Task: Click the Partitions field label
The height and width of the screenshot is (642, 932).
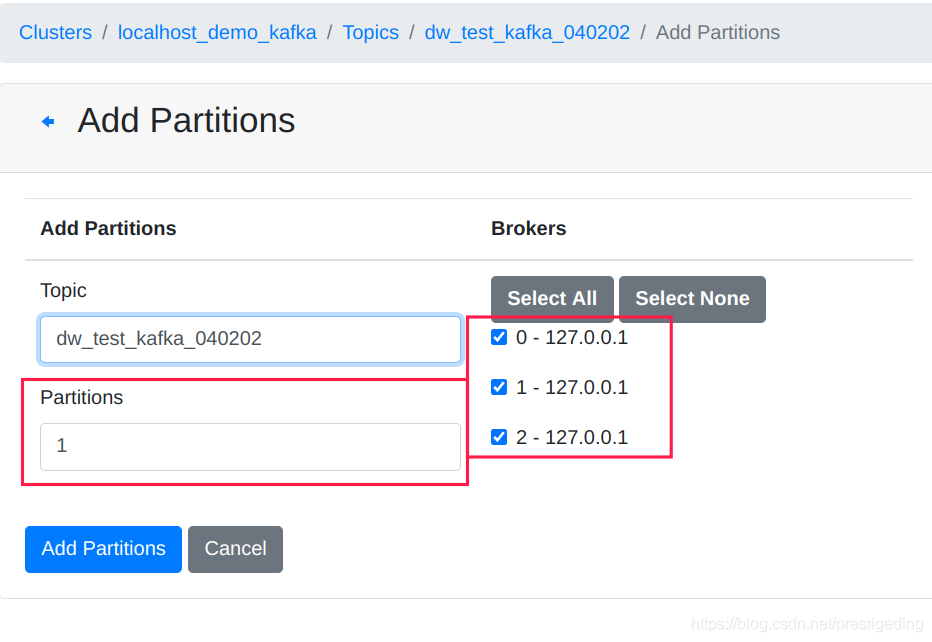Action: [81, 397]
